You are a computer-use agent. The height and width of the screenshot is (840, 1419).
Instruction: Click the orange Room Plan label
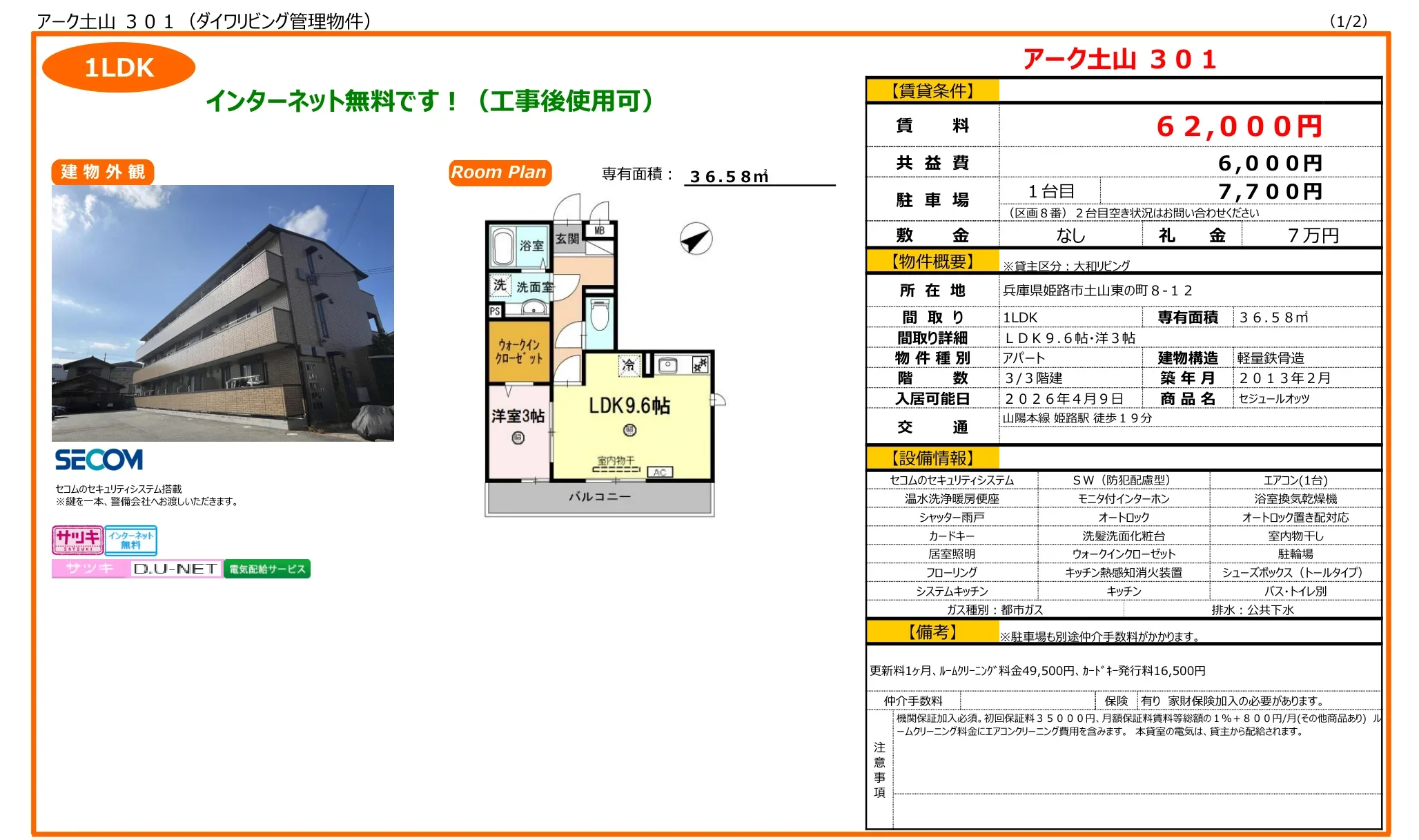pos(500,172)
